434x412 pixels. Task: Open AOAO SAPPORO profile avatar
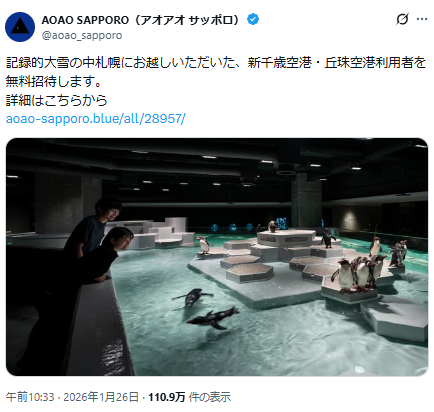(x=20, y=27)
